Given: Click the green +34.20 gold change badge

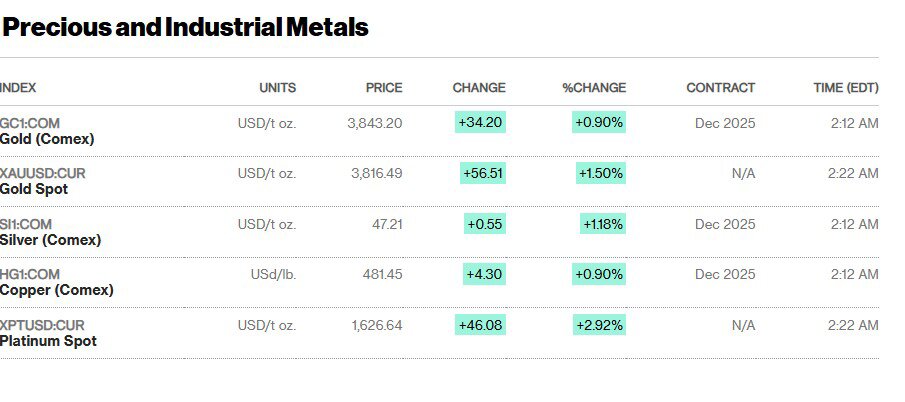Looking at the screenshot, I should [x=480, y=123].
